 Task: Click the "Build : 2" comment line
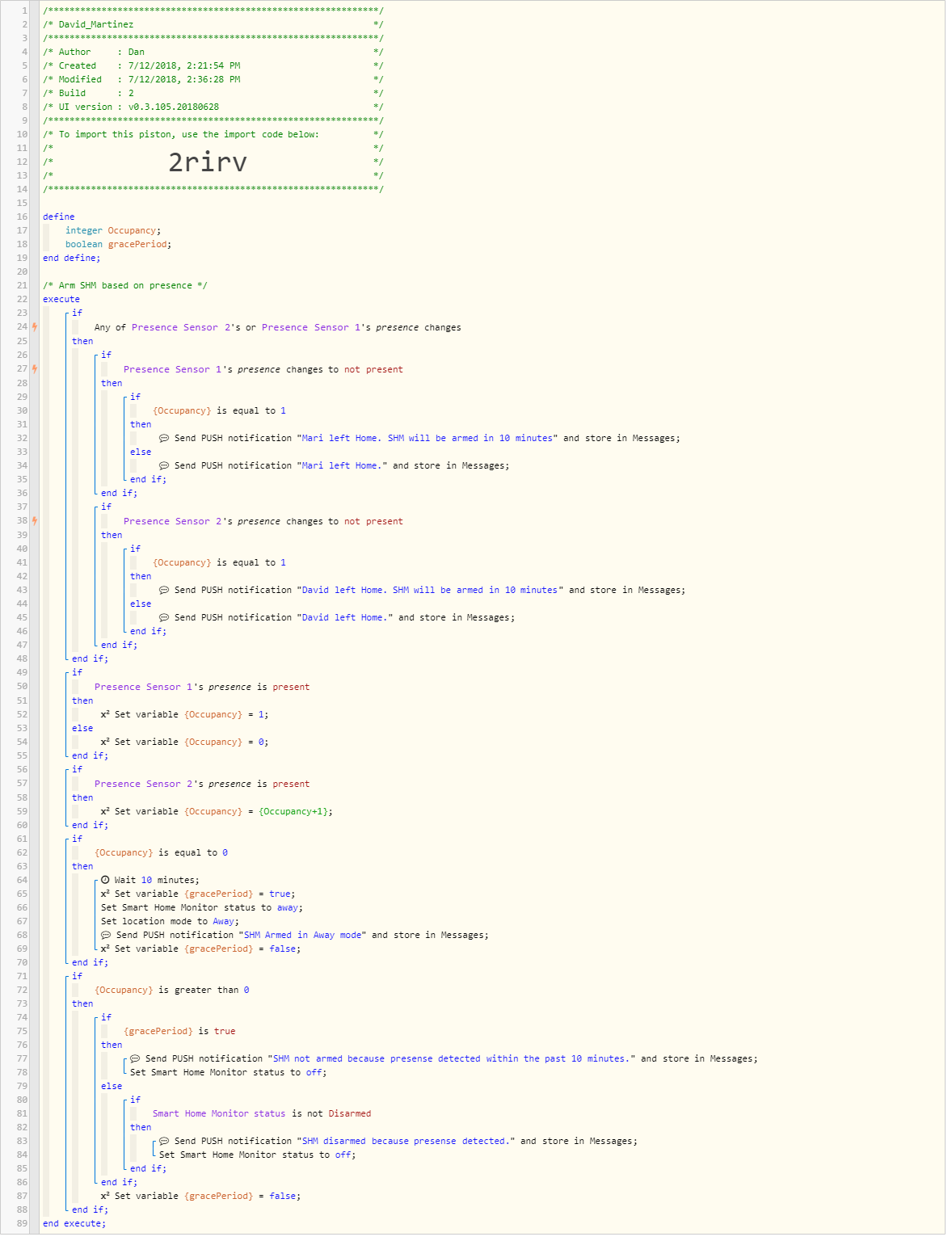point(89,93)
